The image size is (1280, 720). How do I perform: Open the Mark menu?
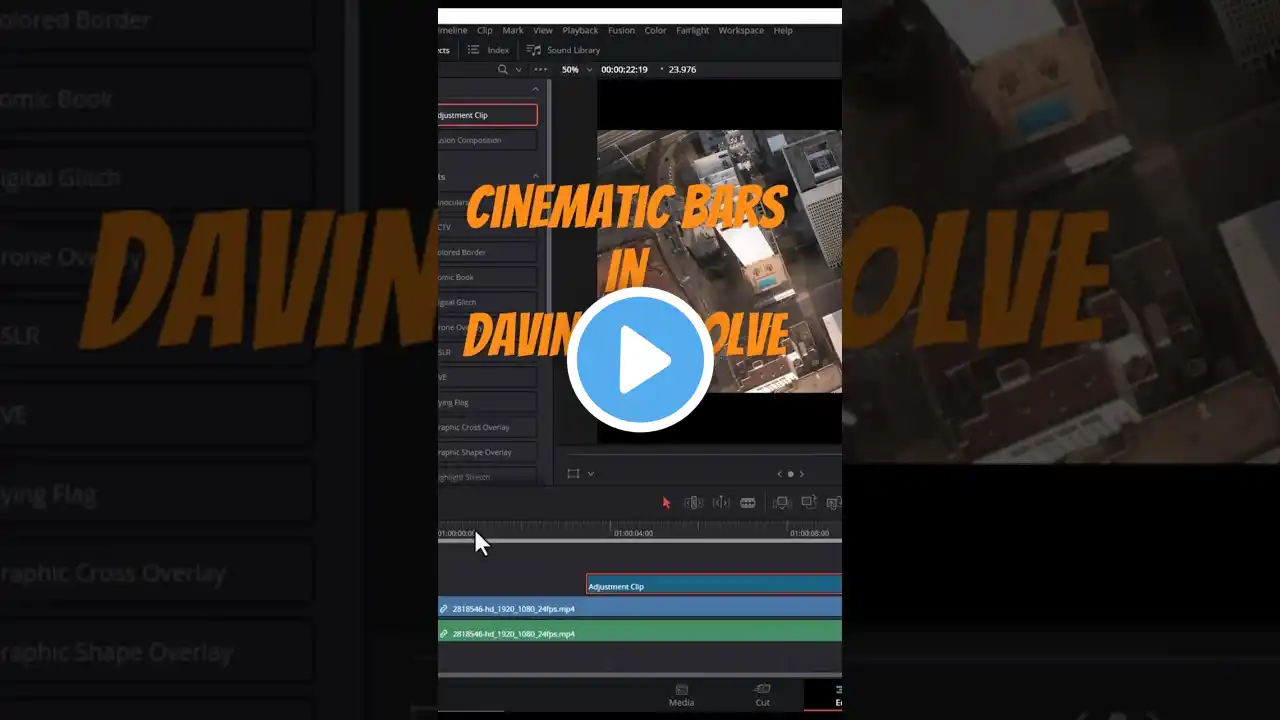513,30
